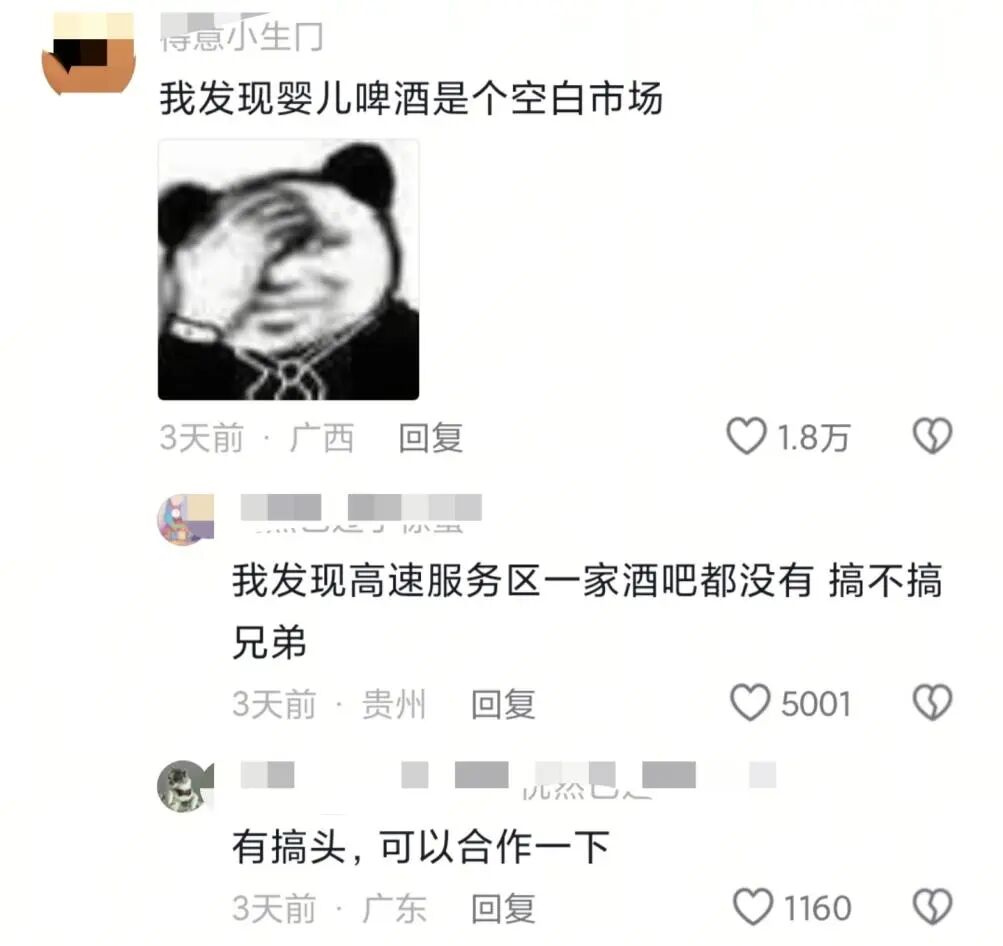Viewport: 1003px width, 946px height.
Task: Select comment text 我发现婴儿啤酒是个空白市场
Action: click(x=411, y=99)
